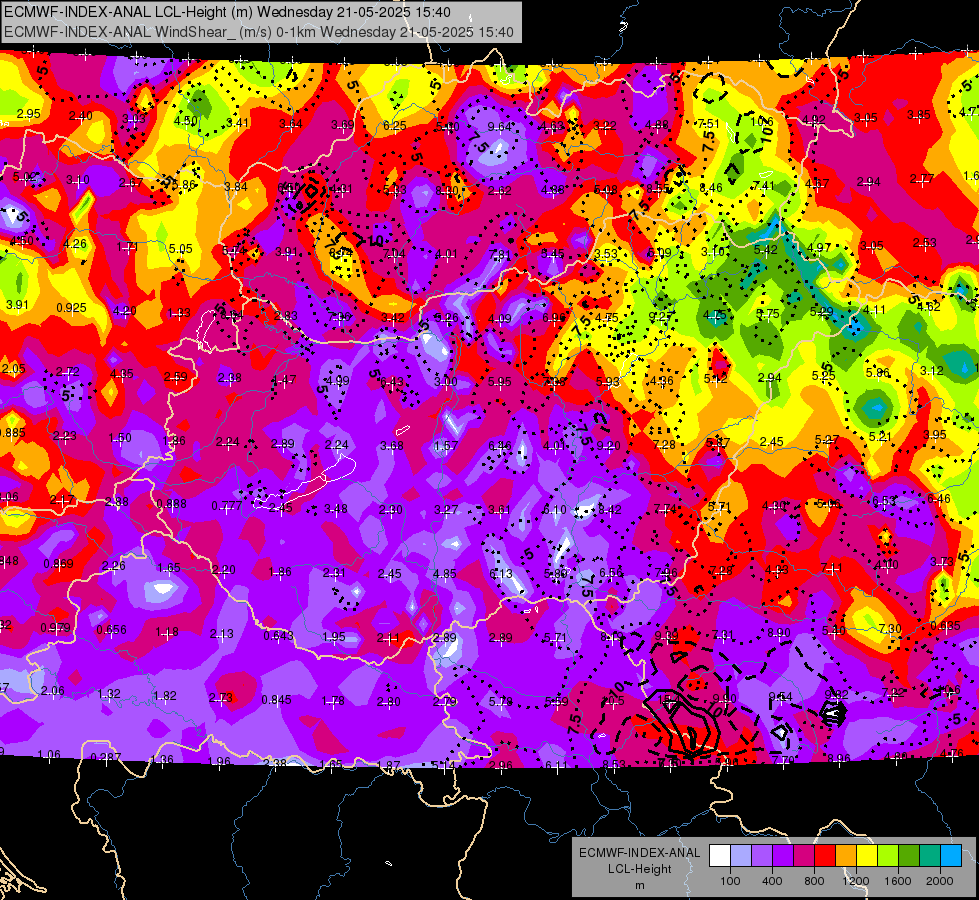Click the wind shear value 2.73

point(220,698)
